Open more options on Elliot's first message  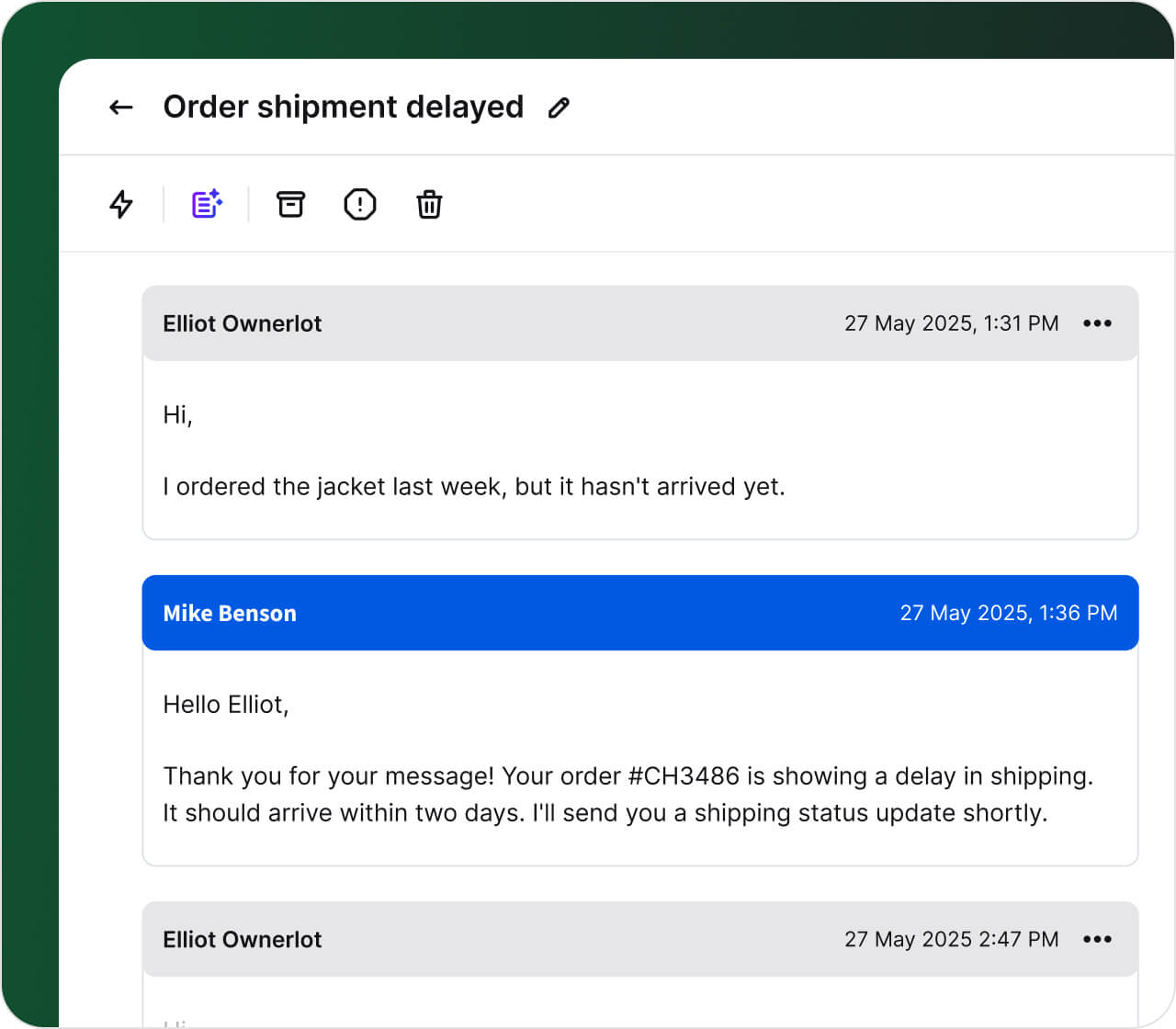1098,322
